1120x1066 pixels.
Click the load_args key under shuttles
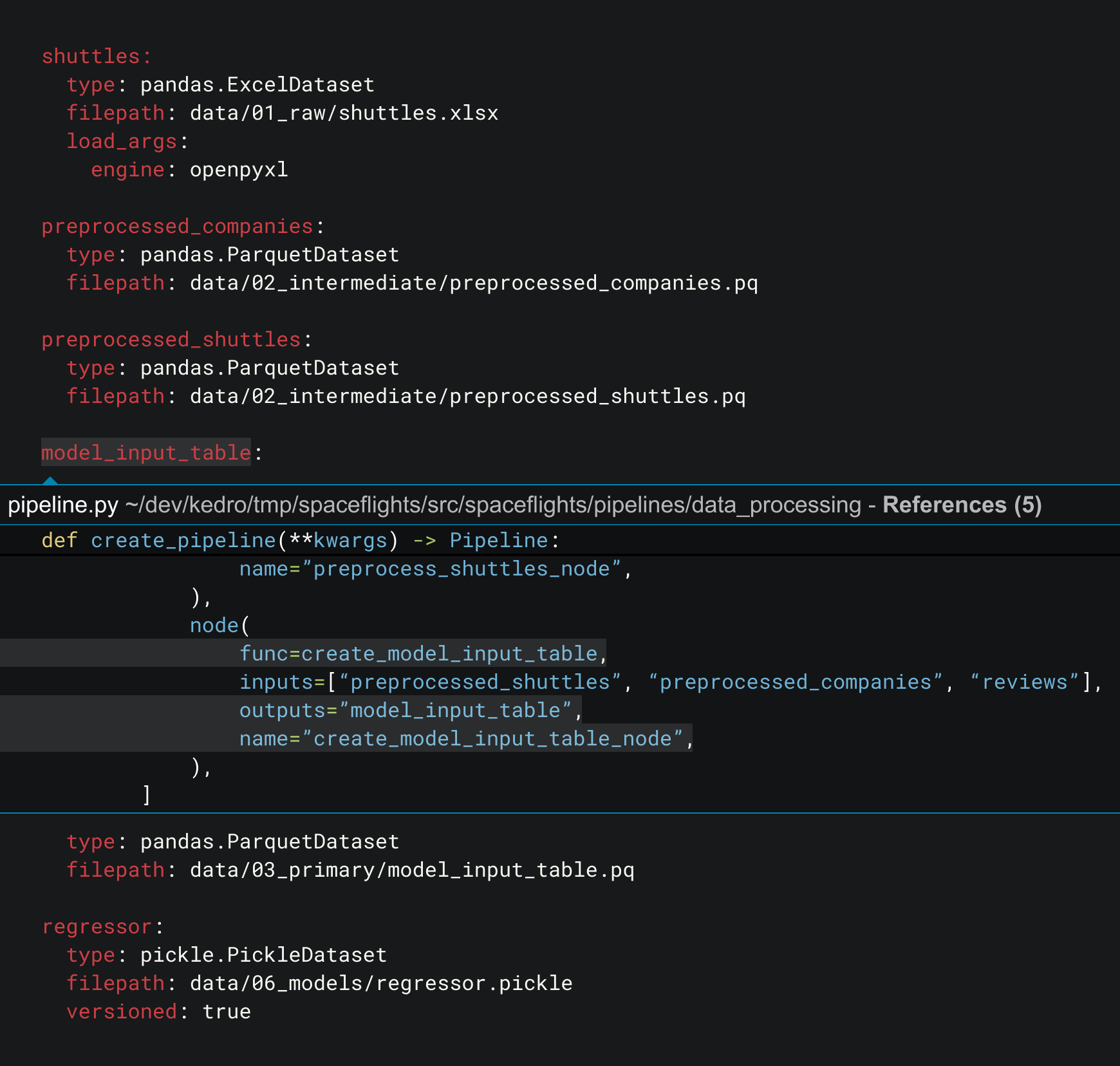coord(122,141)
